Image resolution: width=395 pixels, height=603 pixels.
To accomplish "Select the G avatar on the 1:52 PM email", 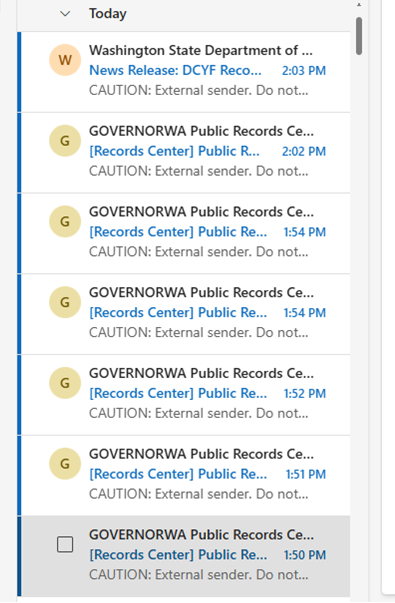I will (x=65, y=383).
